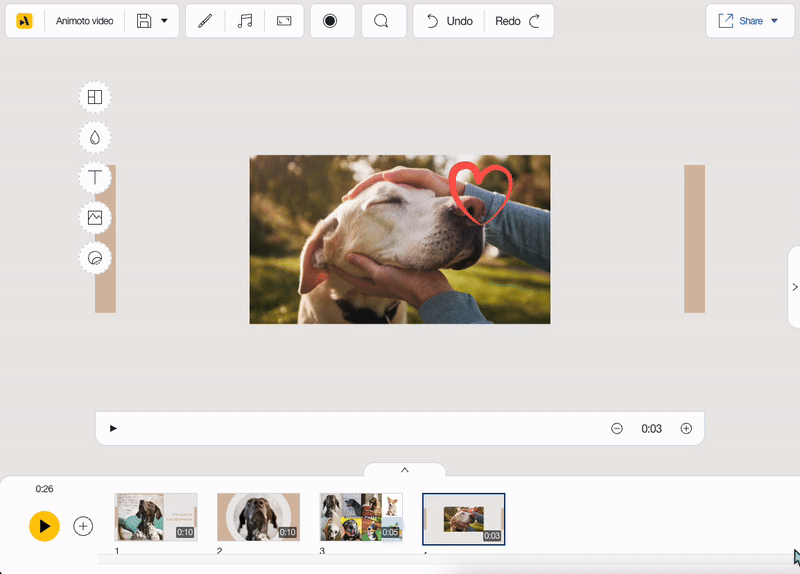Go to the next block via the right tan strip
Viewport: 800px width, 574px height.
694,239
